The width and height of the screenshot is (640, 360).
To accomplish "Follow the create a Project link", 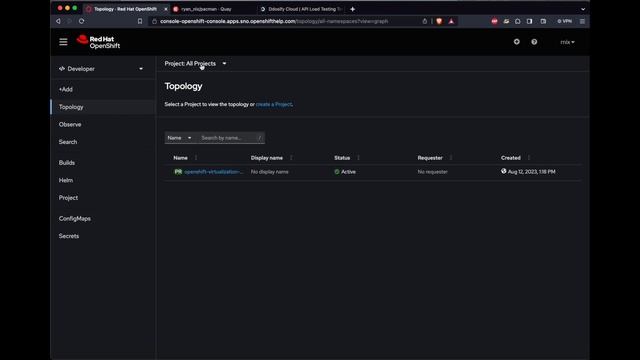I will click(x=274, y=104).
